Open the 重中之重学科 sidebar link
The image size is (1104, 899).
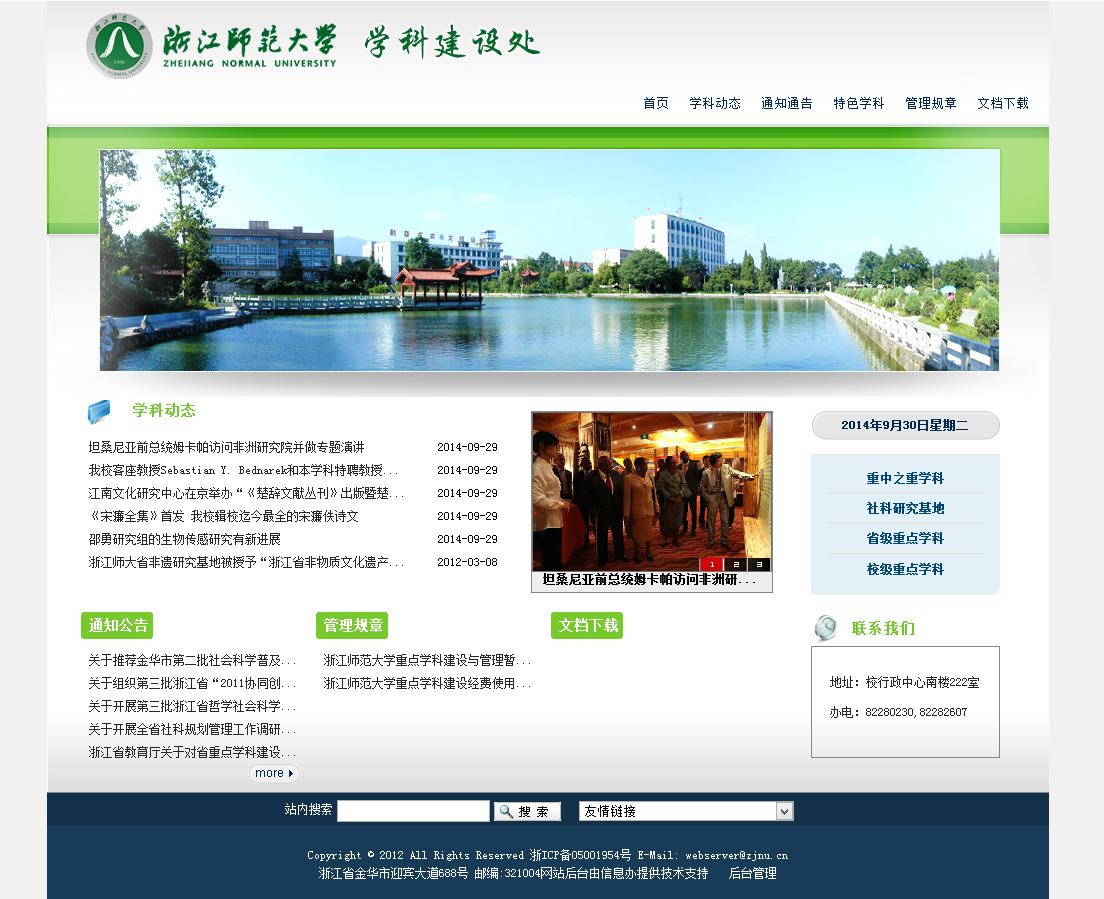[905, 478]
